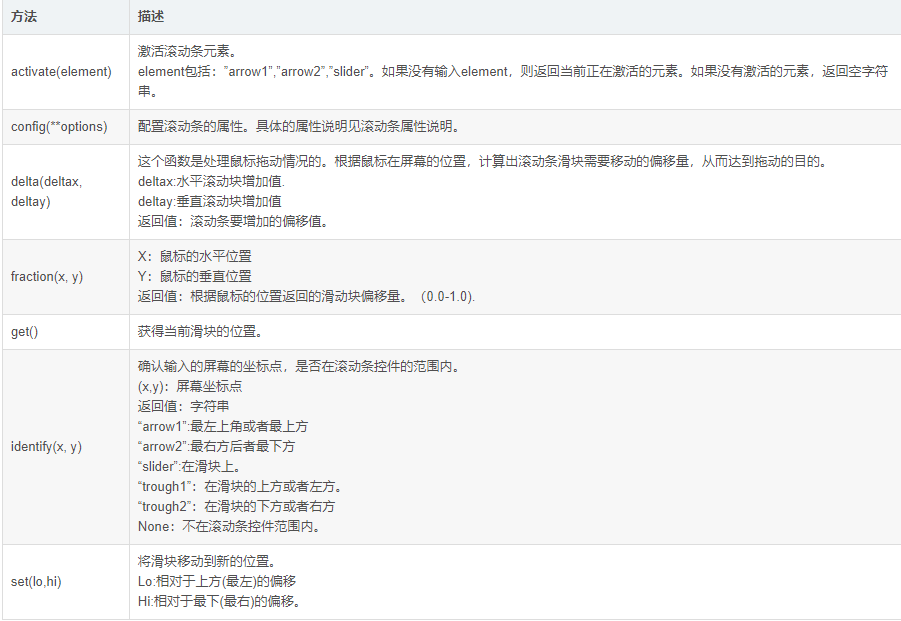Click the line deltay:垂直滚动块增加值
The height and width of the screenshot is (621, 901).
click(210, 202)
